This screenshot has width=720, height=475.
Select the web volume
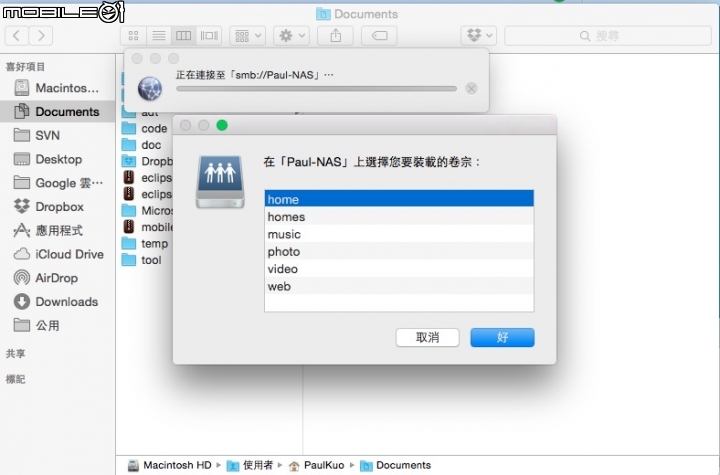click(399, 287)
